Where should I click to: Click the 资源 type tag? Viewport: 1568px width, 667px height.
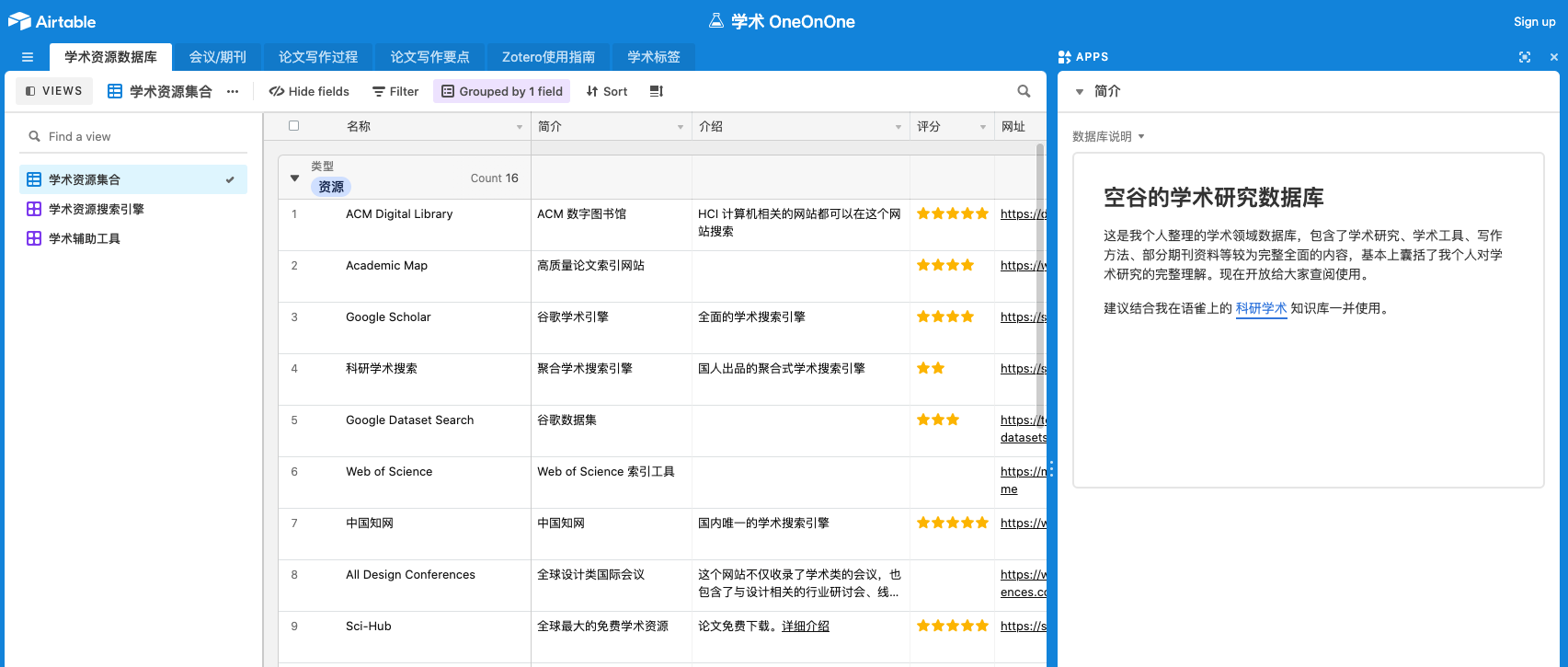331,187
